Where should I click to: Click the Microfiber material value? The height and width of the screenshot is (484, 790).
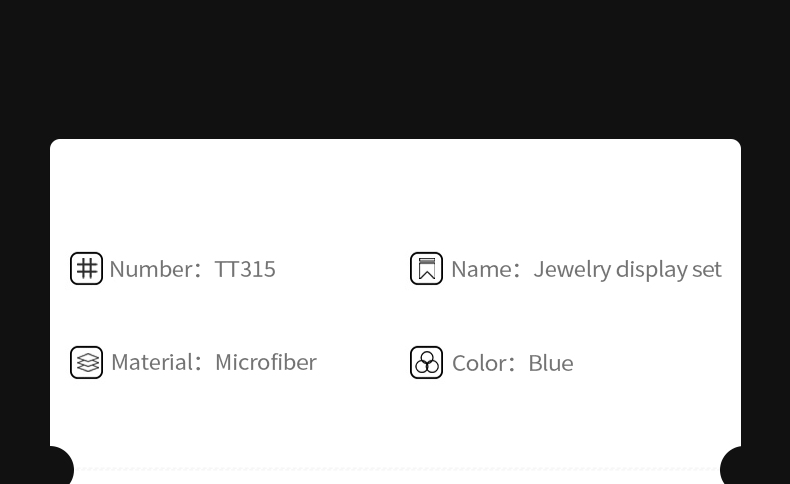[x=265, y=362]
